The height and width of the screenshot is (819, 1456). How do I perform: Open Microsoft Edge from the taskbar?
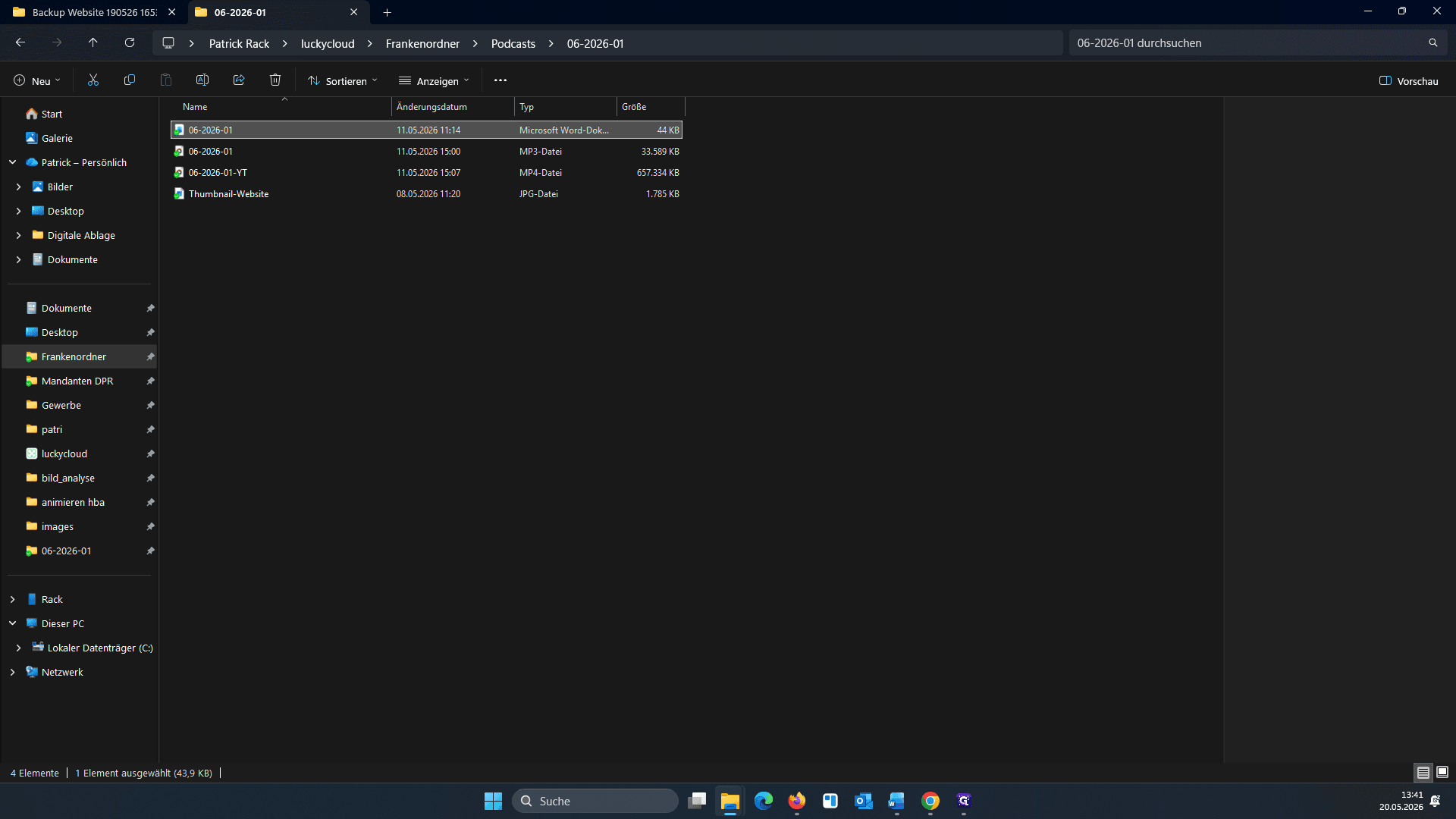click(x=764, y=801)
